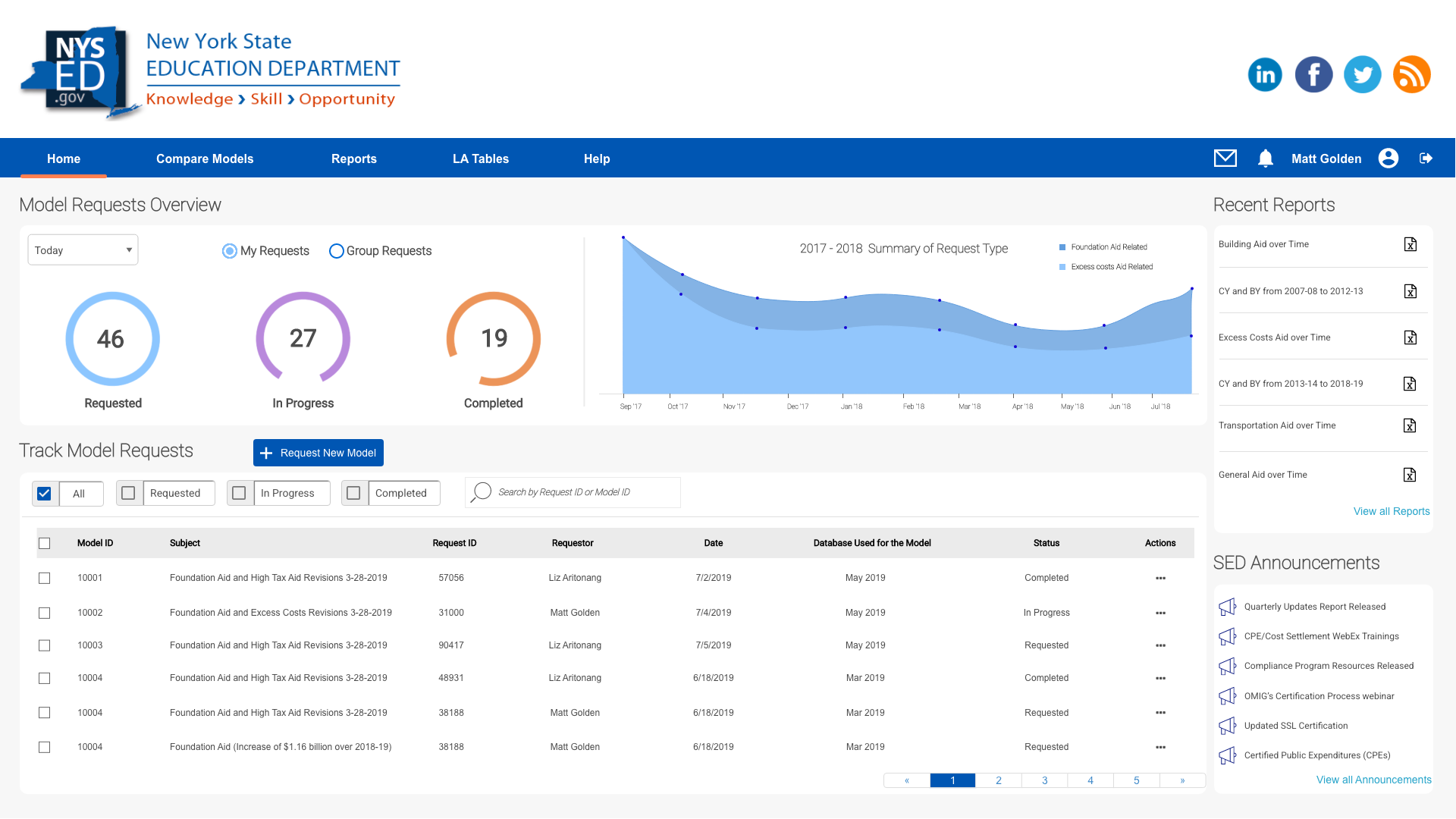1456x819 pixels.
Task: Check the In Progress filter checkbox
Action: 240,493
